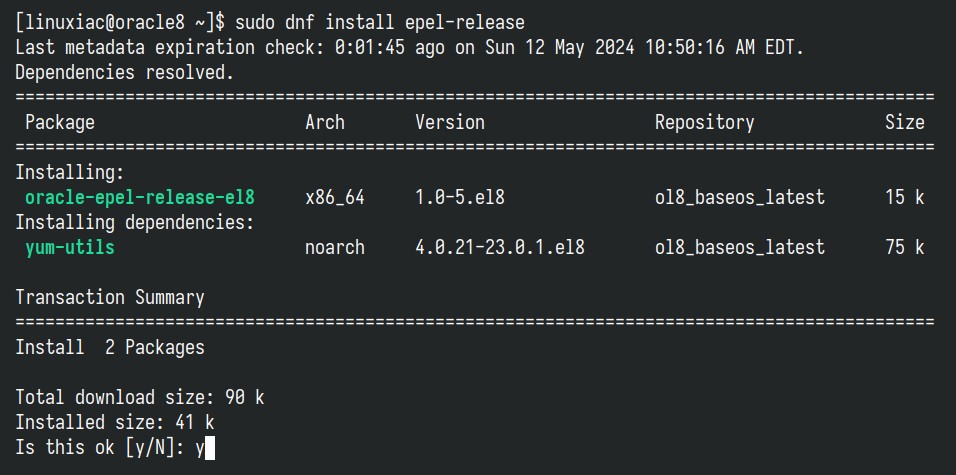Click the version 1.0-5.el8 text
Viewport: 956px width, 475px height.
click(460, 198)
